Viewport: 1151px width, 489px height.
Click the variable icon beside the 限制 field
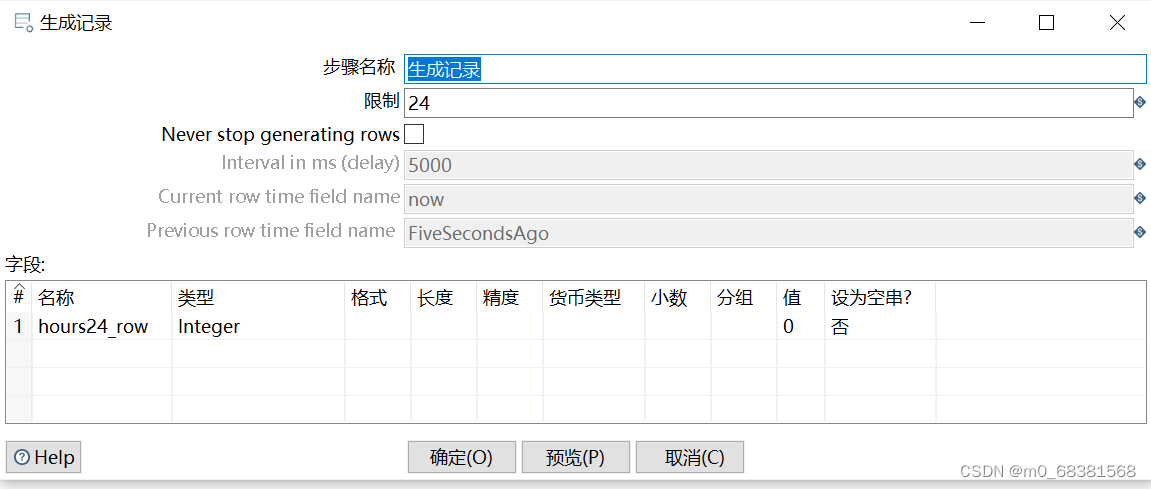click(1140, 103)
